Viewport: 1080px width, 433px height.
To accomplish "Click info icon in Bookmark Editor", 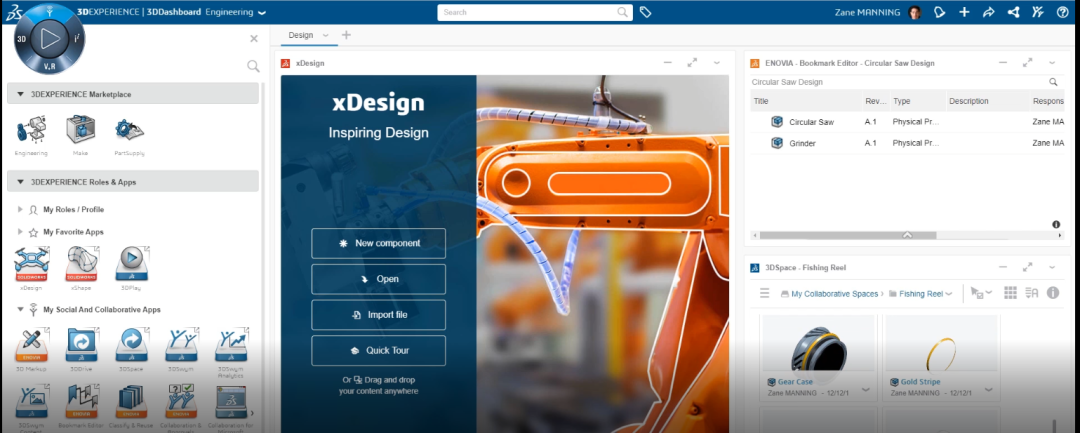I will coord(1056,224).
